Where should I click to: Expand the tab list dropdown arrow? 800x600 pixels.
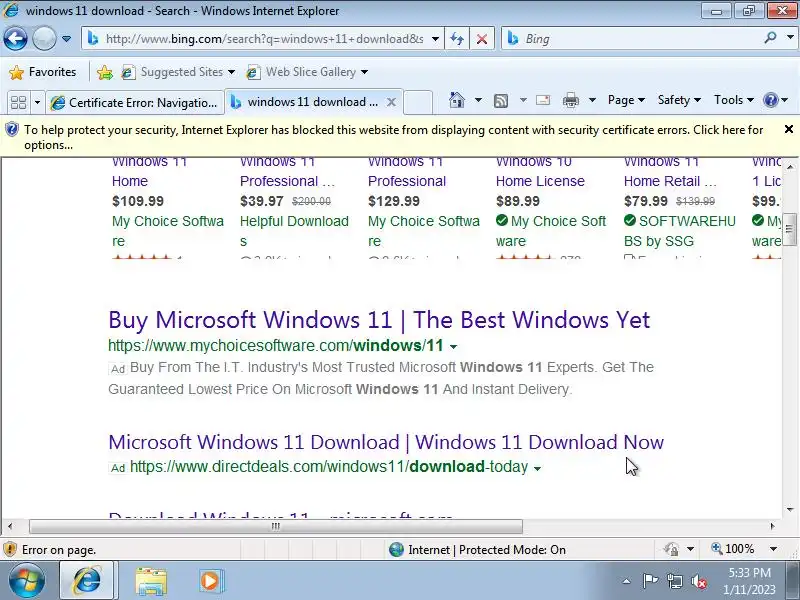click(37, 102)
